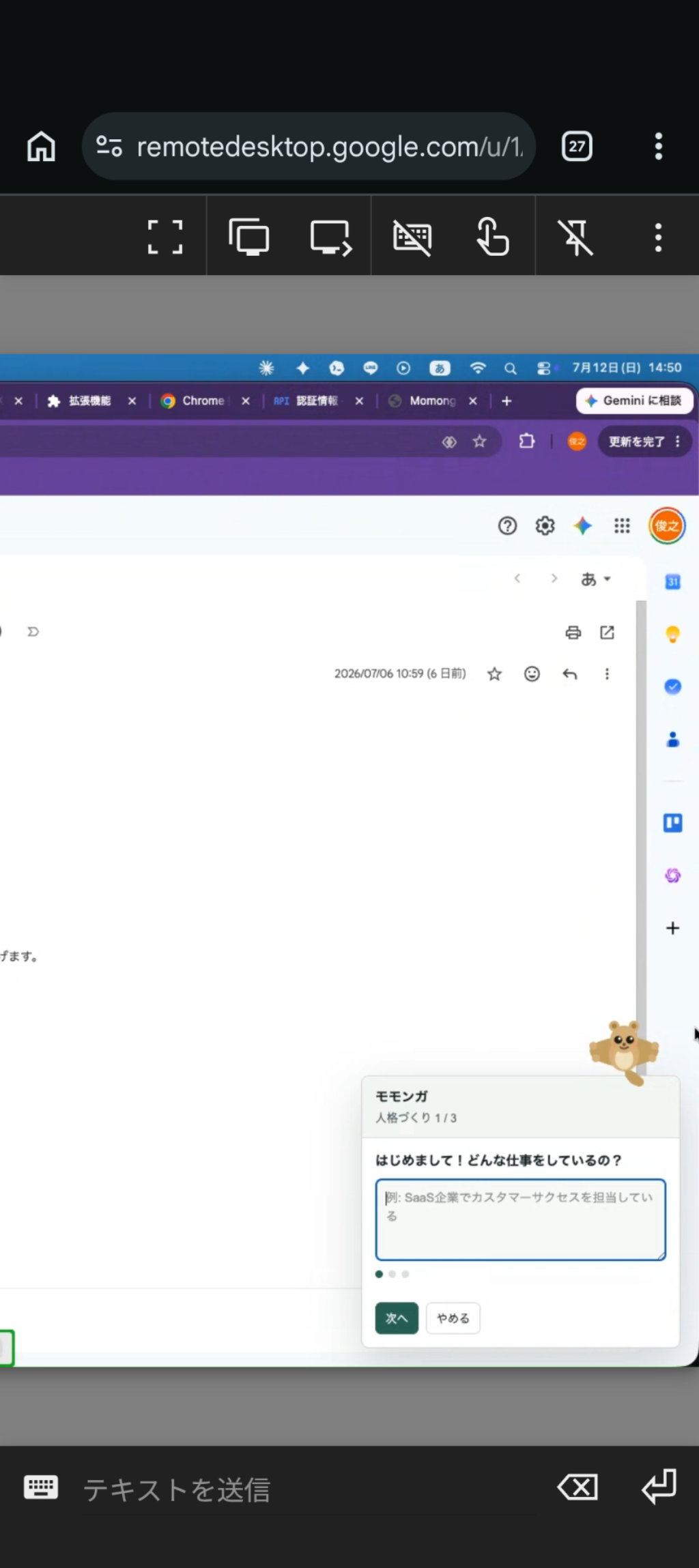Open Gmail help question mark icon

click(x=507, y=526)
